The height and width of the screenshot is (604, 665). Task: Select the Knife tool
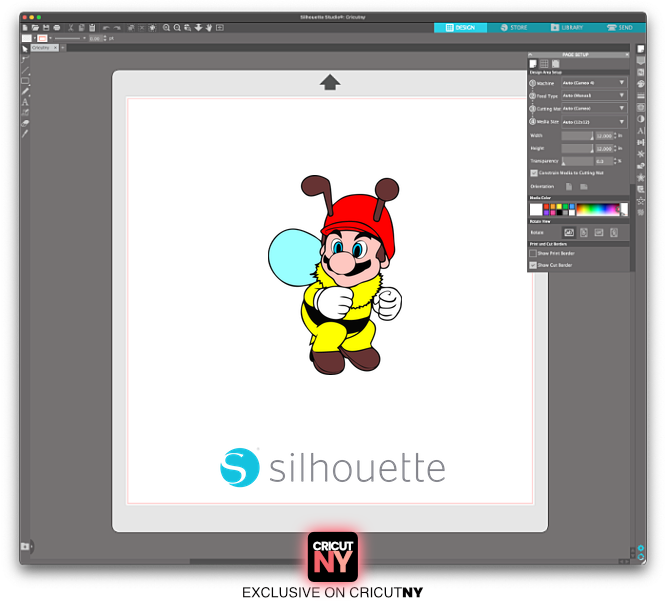pos(25,134)
